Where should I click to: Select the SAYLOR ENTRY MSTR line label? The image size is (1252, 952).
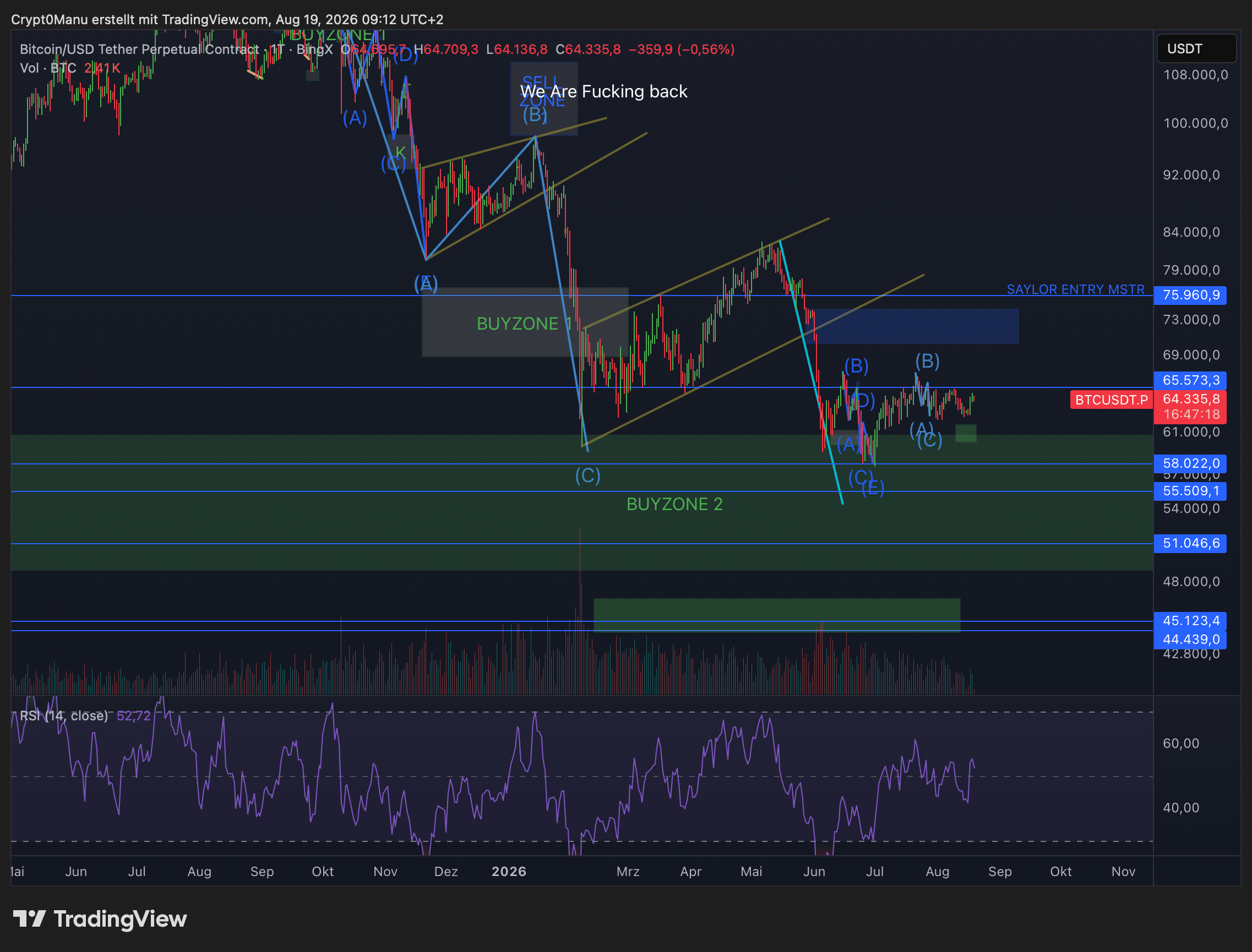click(1075, 289)
